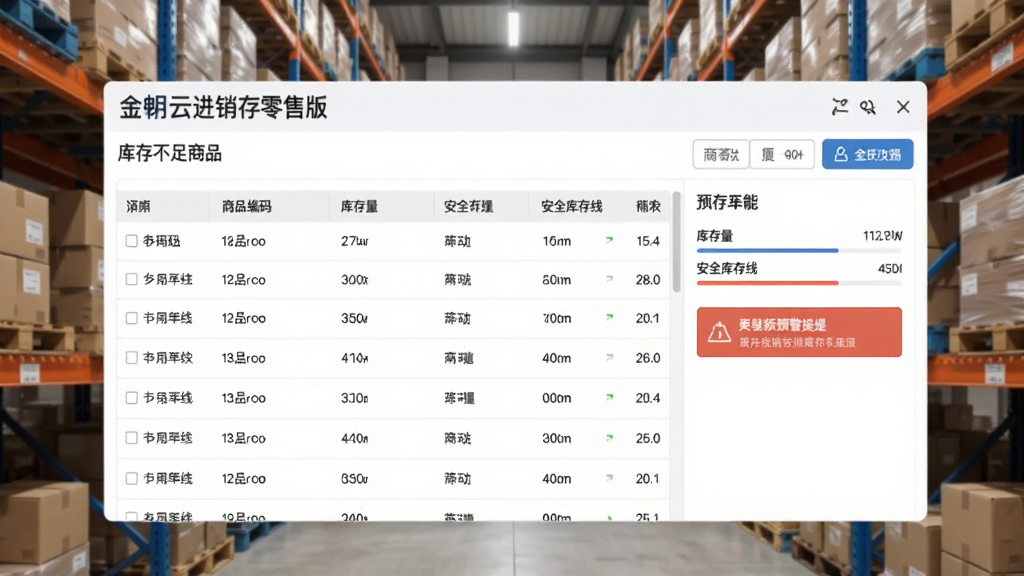Click the green trend arrow in the 350 stock row

[x=609, y=317]
